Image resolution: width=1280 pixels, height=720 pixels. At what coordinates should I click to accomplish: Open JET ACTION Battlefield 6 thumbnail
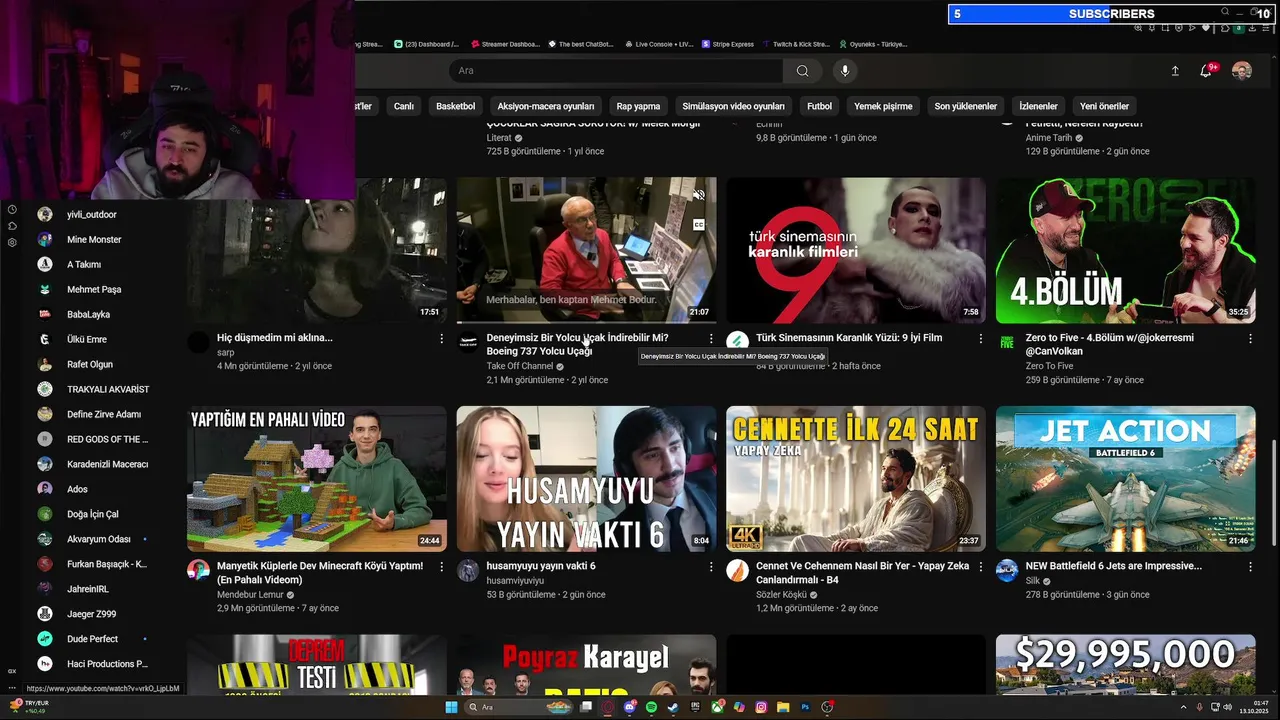[x=1125, y=479]
